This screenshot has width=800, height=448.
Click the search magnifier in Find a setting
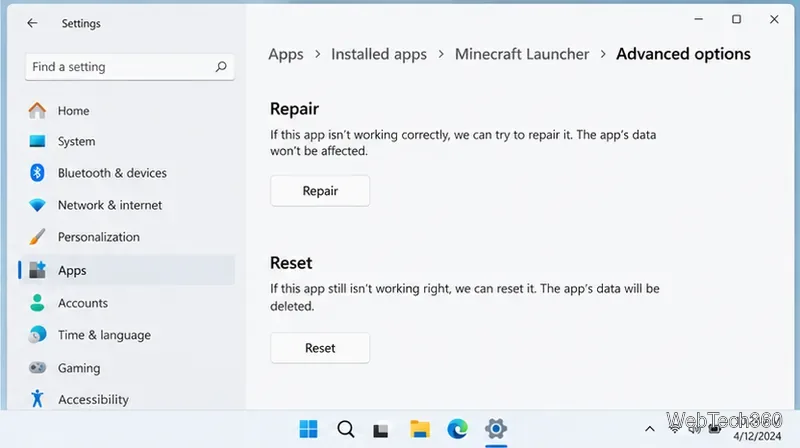click(x=221, y=66)
